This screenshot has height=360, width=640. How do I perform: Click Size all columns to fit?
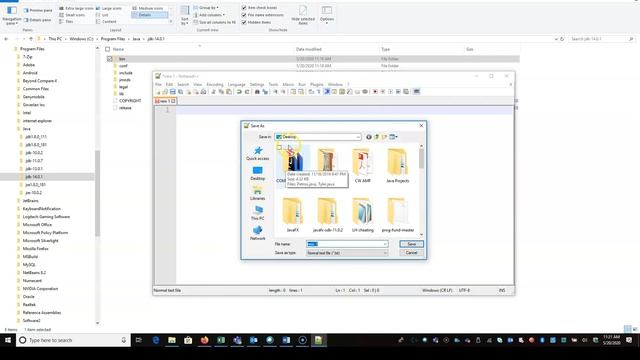pos(215,22)
